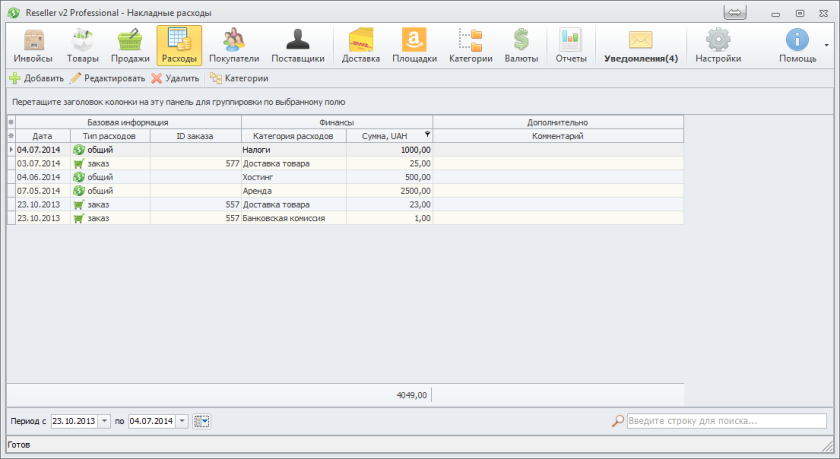The image size is (840, 459).
Task: Open the Категории editor from the toolbar
Action: 238,78
